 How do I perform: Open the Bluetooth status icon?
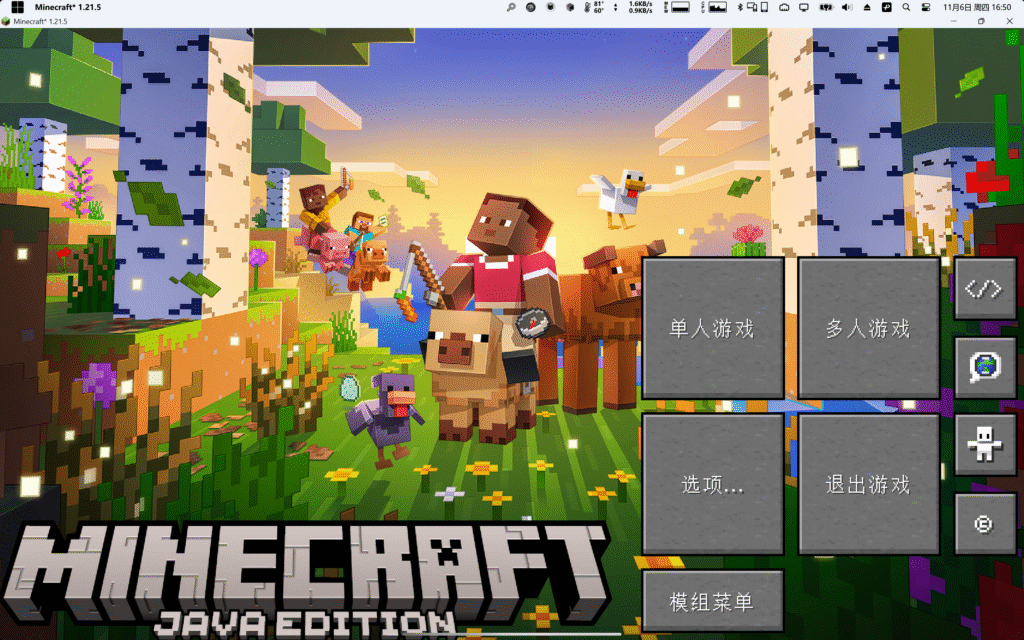(x=740, y=7)
